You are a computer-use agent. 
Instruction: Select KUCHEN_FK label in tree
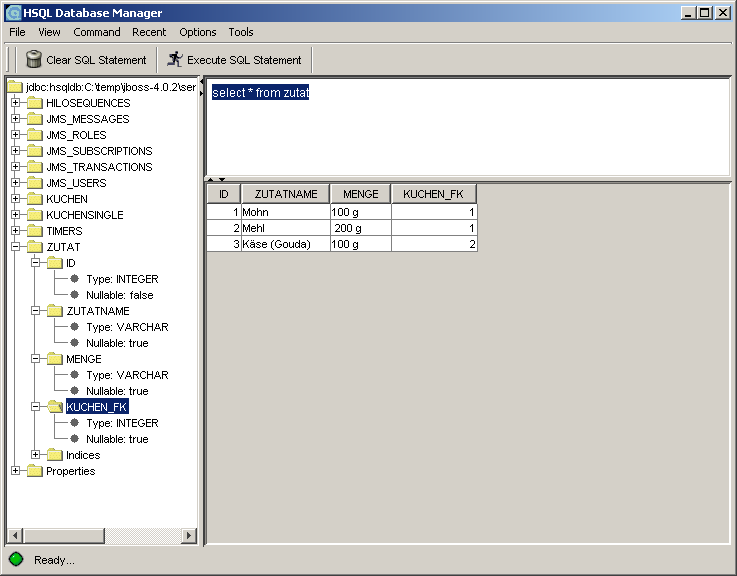97,407
